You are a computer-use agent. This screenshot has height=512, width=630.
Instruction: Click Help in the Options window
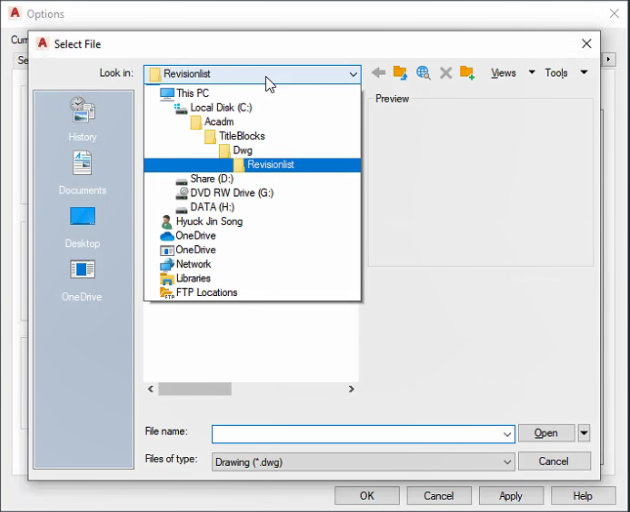click(583, 496)
